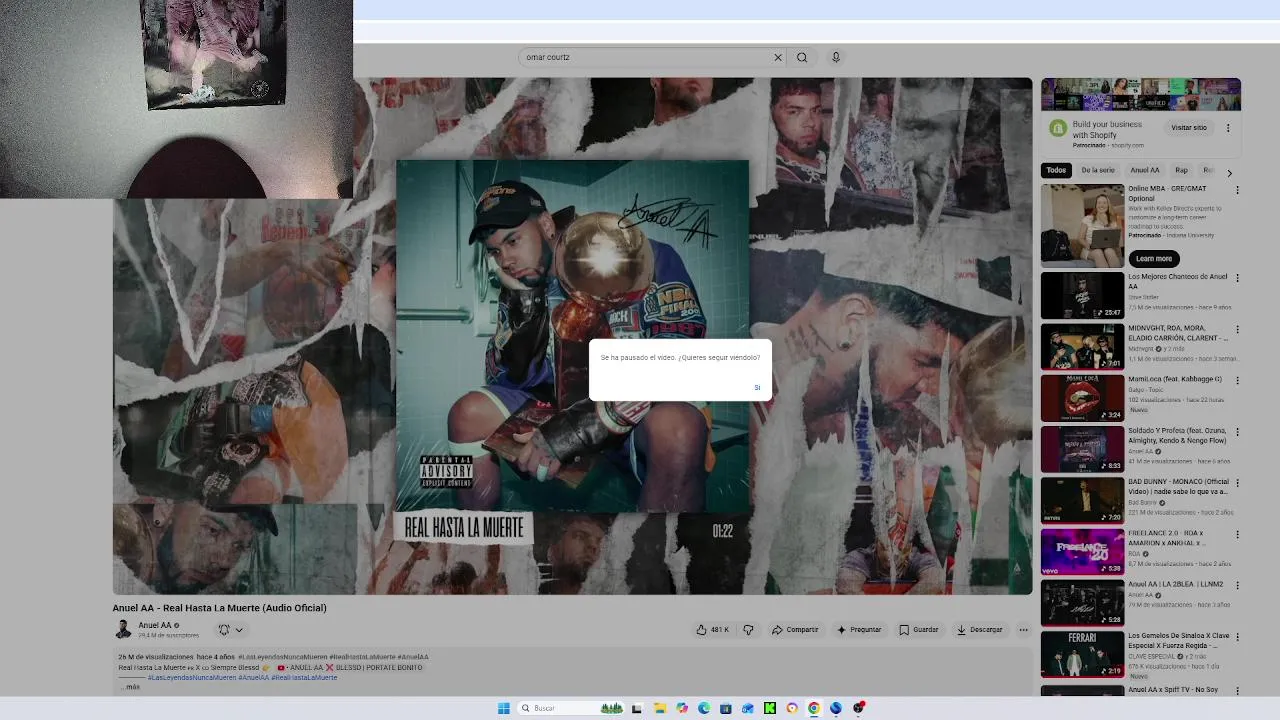
Task: Open 'FREELANCE 2.0' video thumbnail
Action: (1083, 552)
